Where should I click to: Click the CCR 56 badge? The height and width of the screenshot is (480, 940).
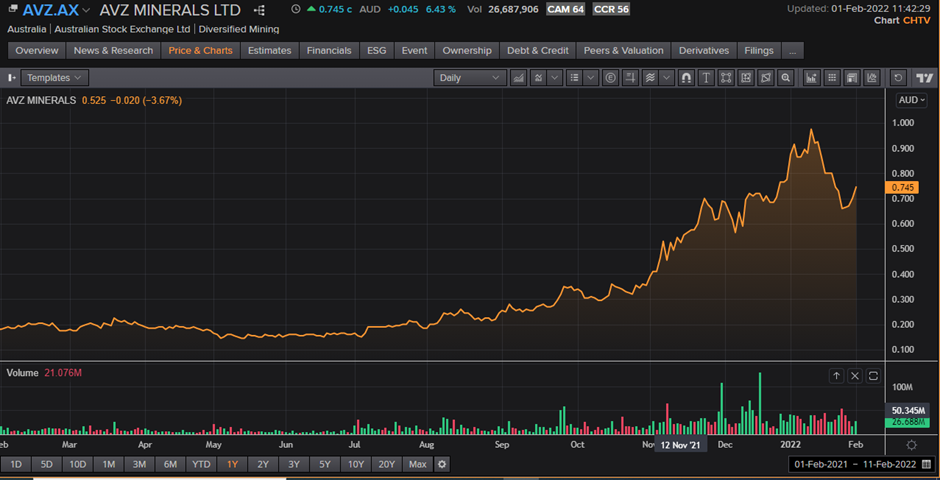pyautogui.click(x=611, y=9)
